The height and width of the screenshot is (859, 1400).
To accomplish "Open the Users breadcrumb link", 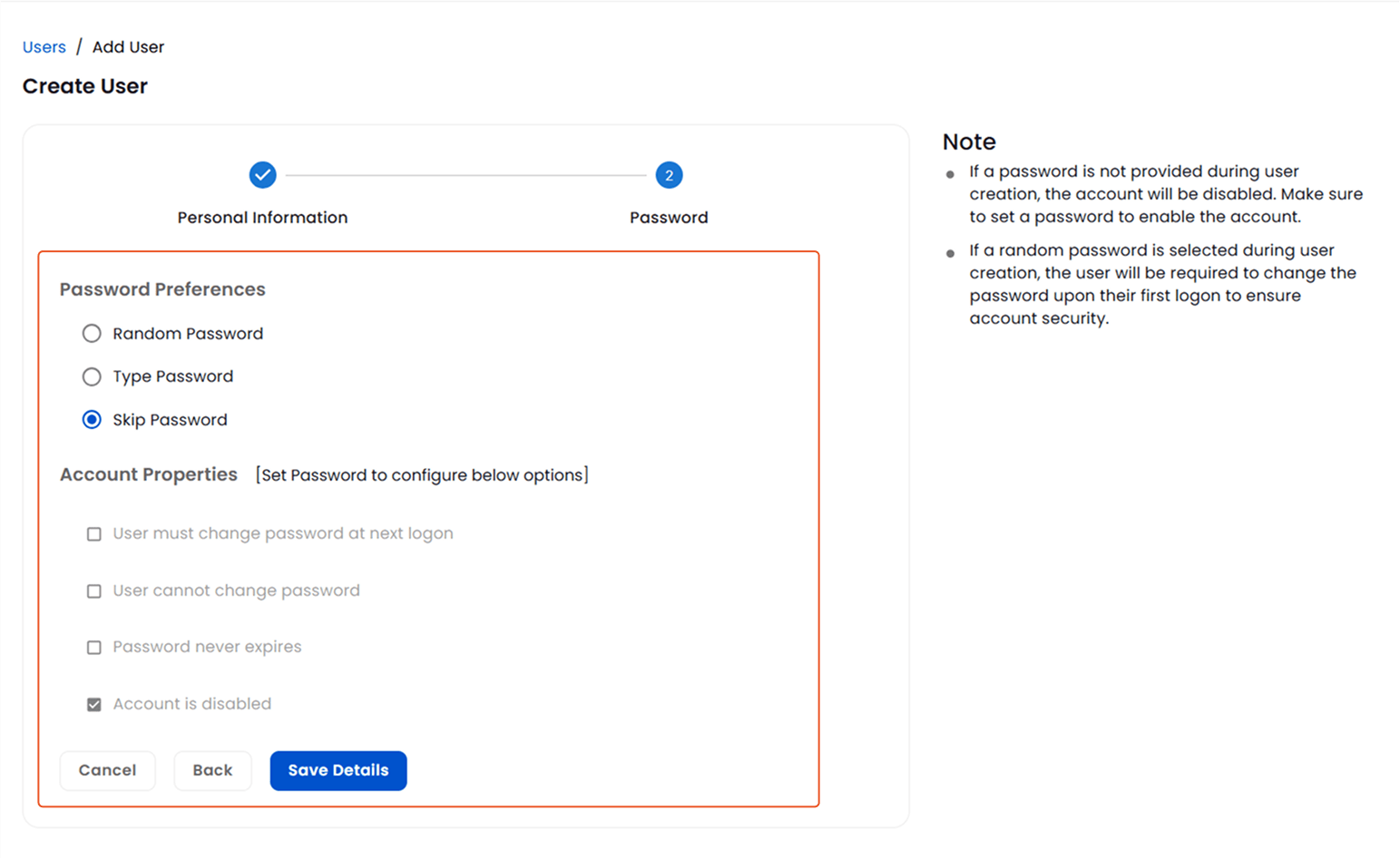I will tap(44, 46).
